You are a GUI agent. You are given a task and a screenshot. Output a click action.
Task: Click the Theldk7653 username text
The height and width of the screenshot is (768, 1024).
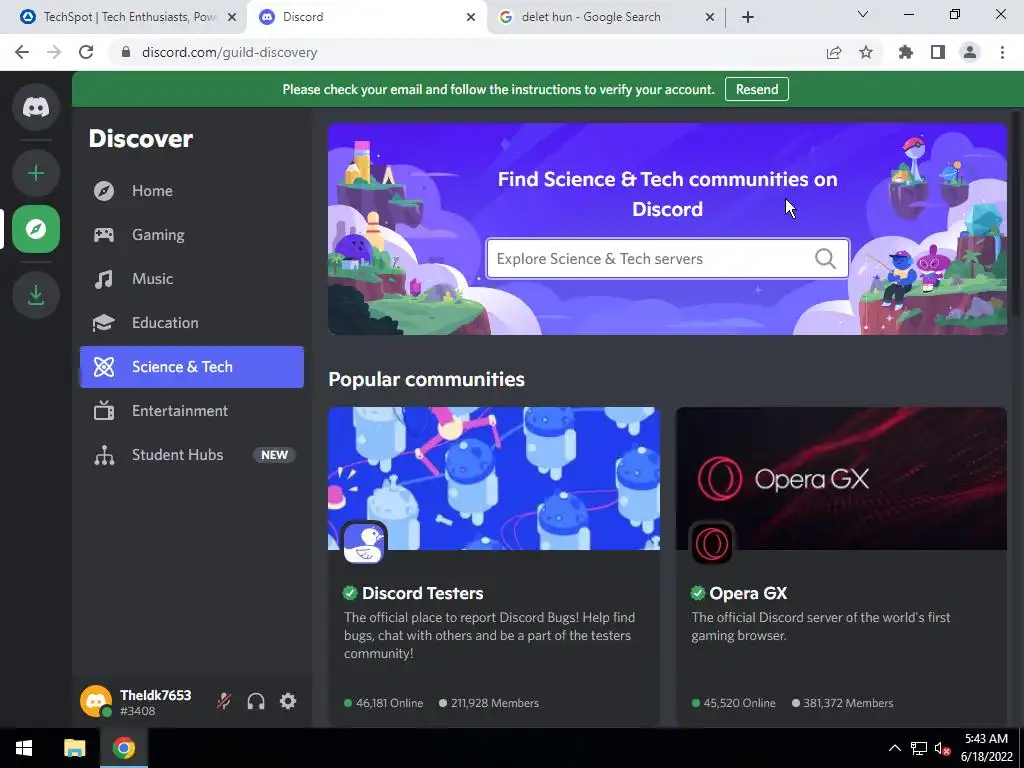(x=155, y=695)
